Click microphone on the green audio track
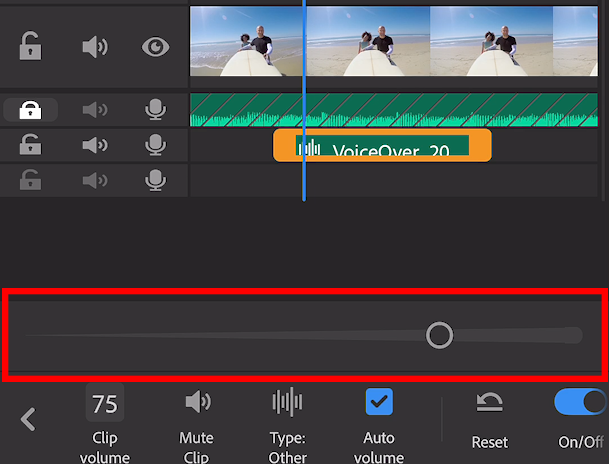The image size is (609, 464). 155,110
